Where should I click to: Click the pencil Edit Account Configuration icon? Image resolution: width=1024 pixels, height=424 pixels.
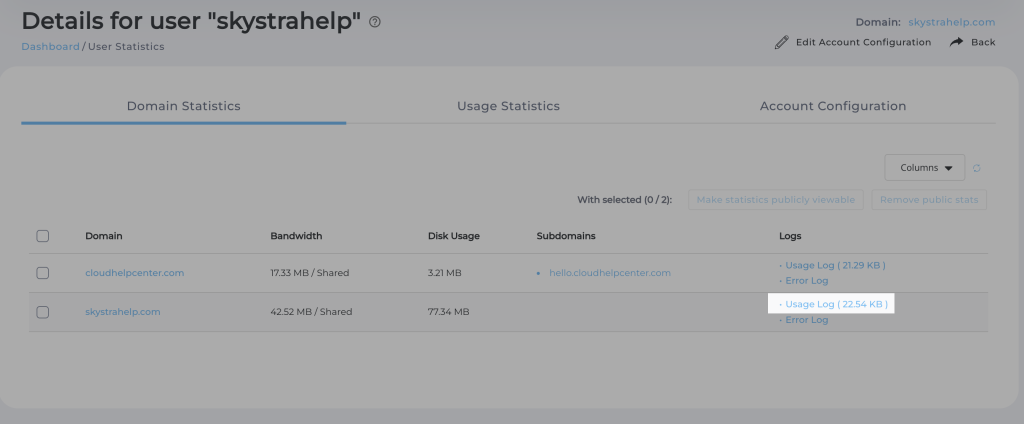coord(782,43)
